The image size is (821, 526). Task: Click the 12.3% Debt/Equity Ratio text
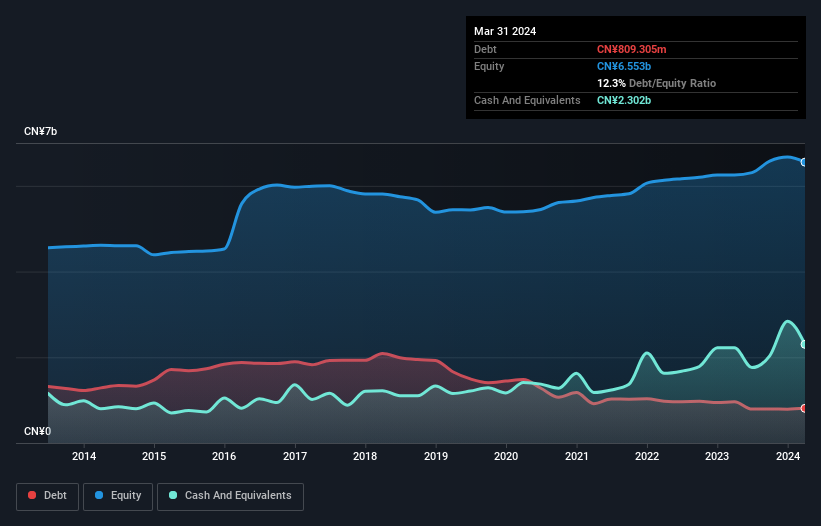(x=656, y=83)
